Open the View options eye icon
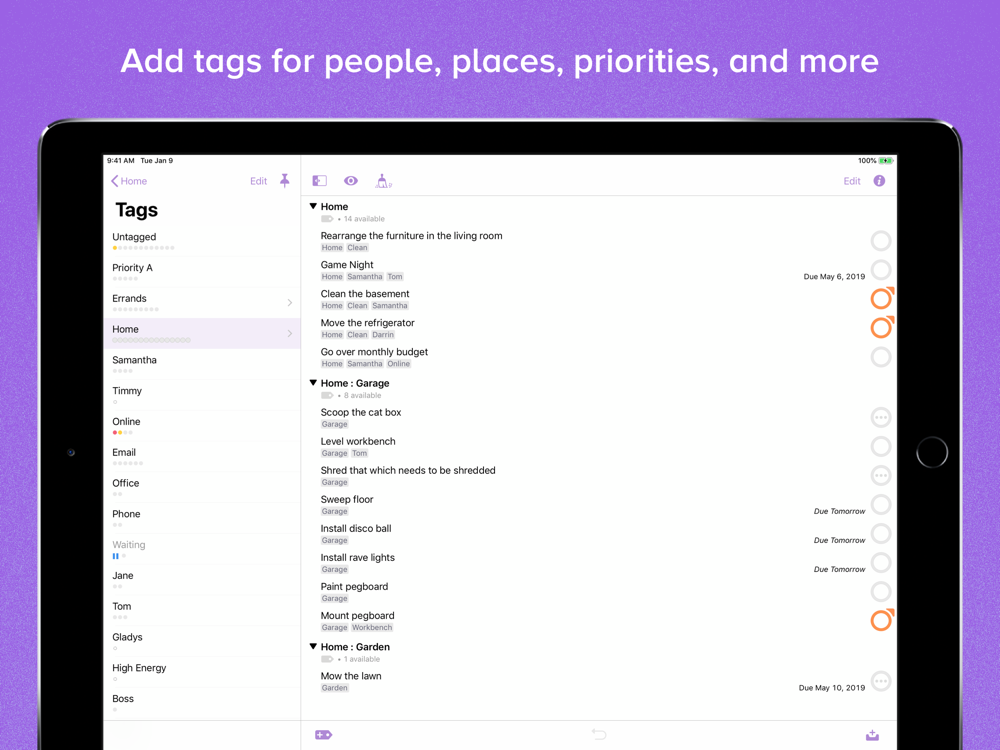 pos(351,180)
